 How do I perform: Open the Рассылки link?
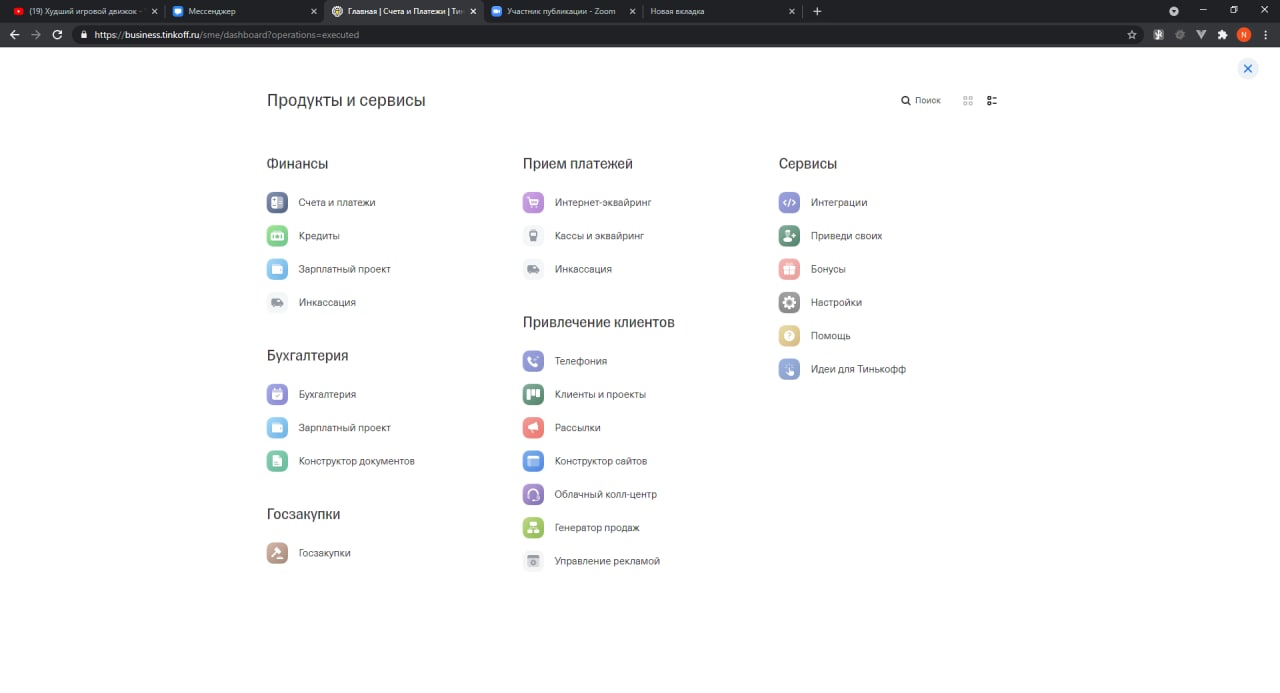coord(577,428)
